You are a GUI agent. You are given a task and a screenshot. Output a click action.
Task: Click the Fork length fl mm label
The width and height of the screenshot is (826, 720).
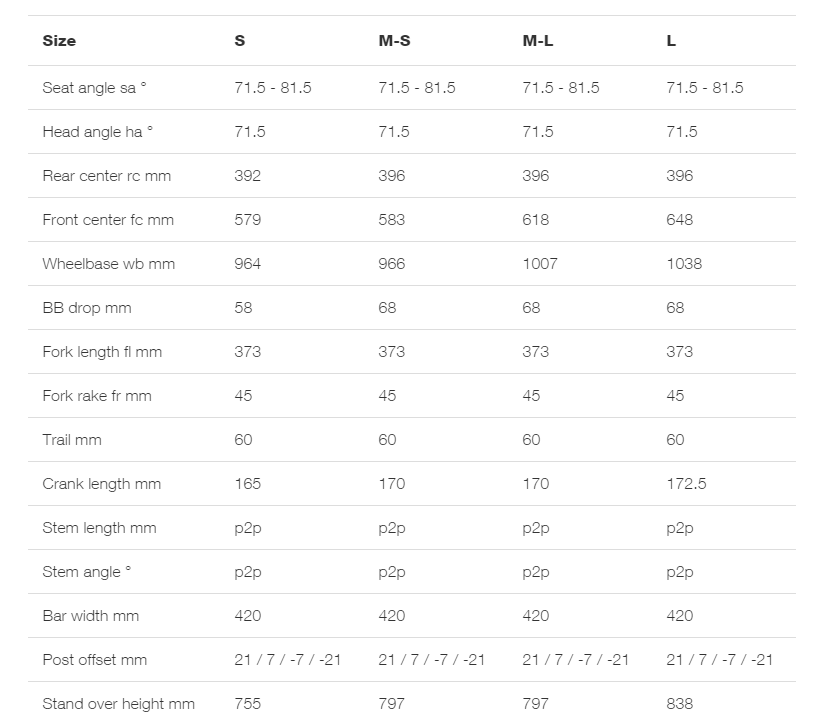pyautogui.click(x=102, y=352)
